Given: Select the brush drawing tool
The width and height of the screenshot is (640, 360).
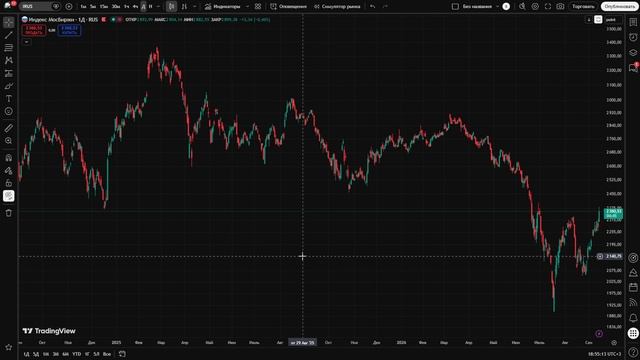Looking at the screenshot, I should point(9,86).
